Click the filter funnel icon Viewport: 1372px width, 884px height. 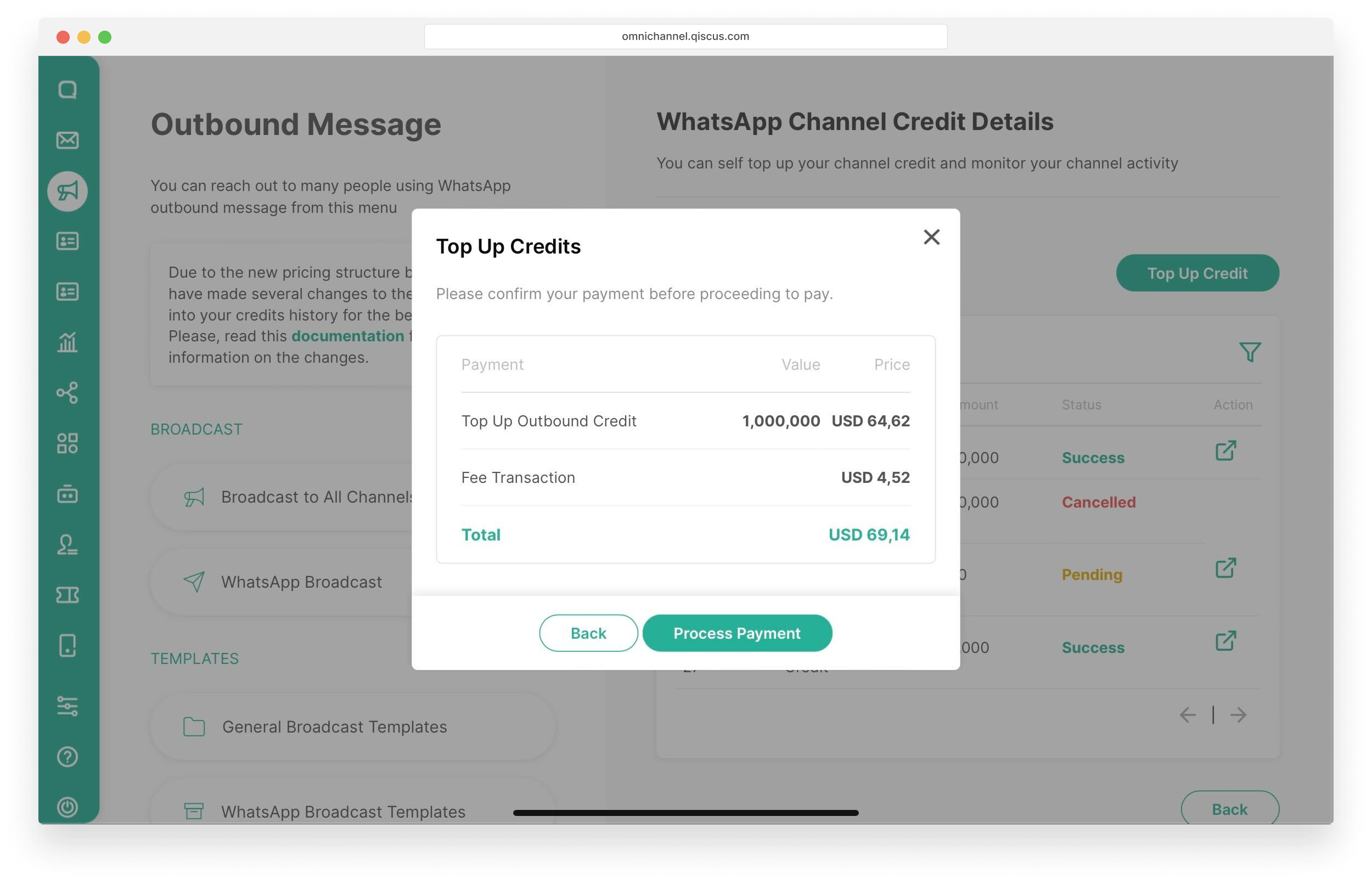point(1249,352)
